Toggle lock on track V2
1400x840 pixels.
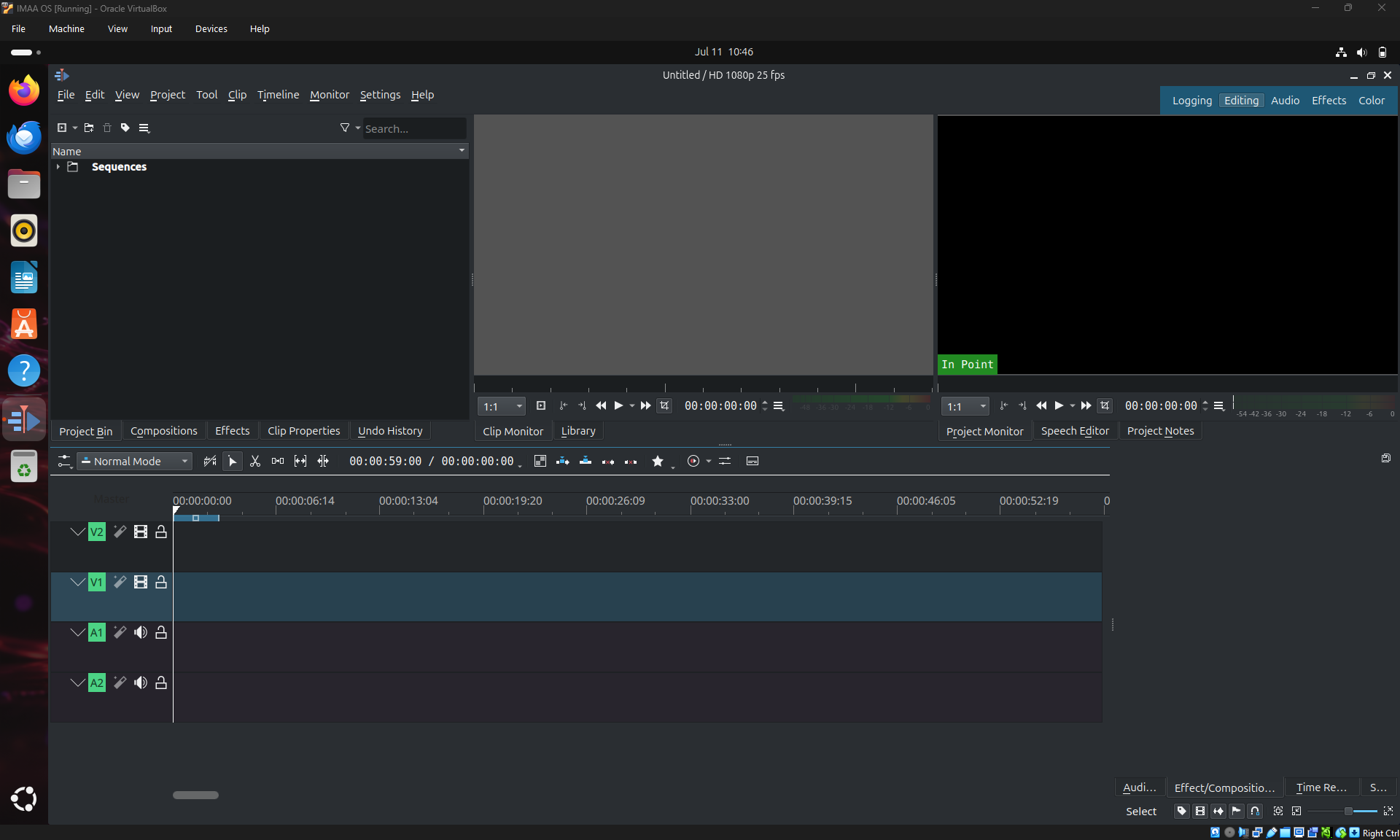[161, 532]
